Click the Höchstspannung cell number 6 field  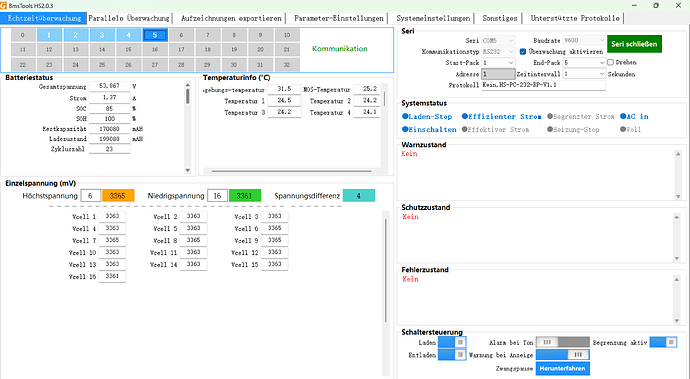point(91,196)
